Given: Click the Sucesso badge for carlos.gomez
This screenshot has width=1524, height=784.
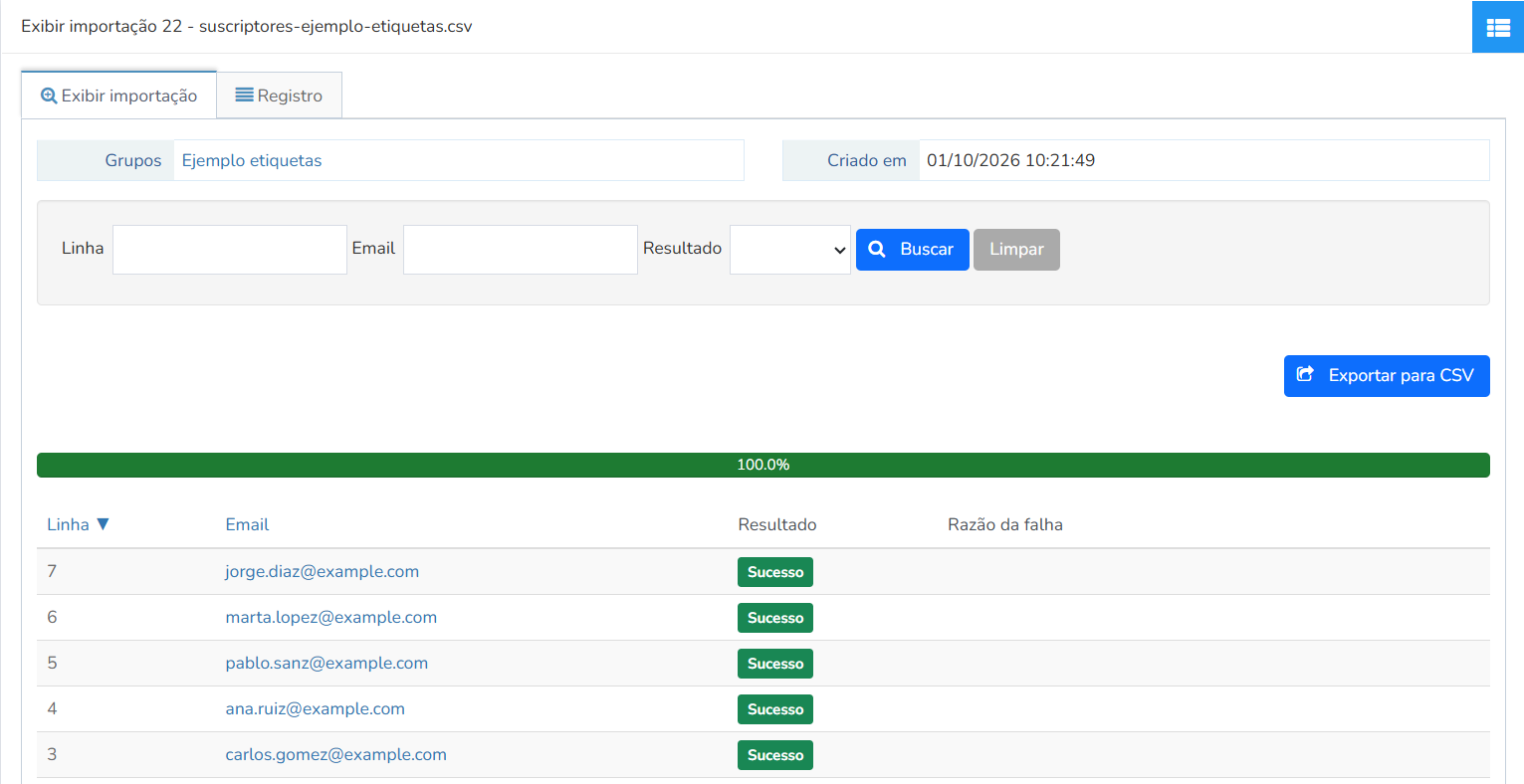Looking at the screenshot, I should pyautogui.click(x=775, y=756).
